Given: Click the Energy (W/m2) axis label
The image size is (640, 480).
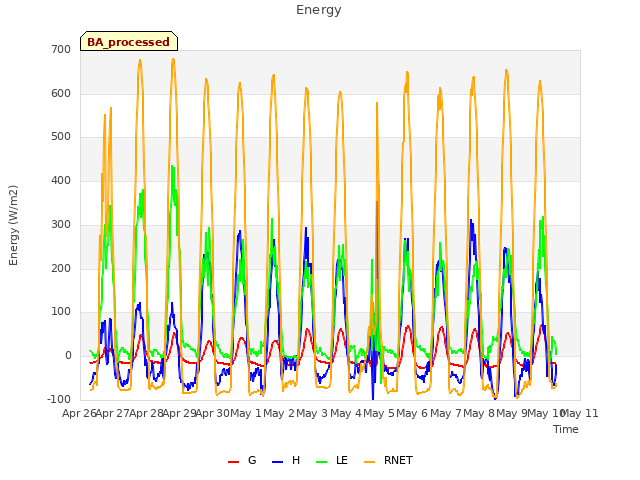Looking at the screenshot, I should click(x=13, y=225).
